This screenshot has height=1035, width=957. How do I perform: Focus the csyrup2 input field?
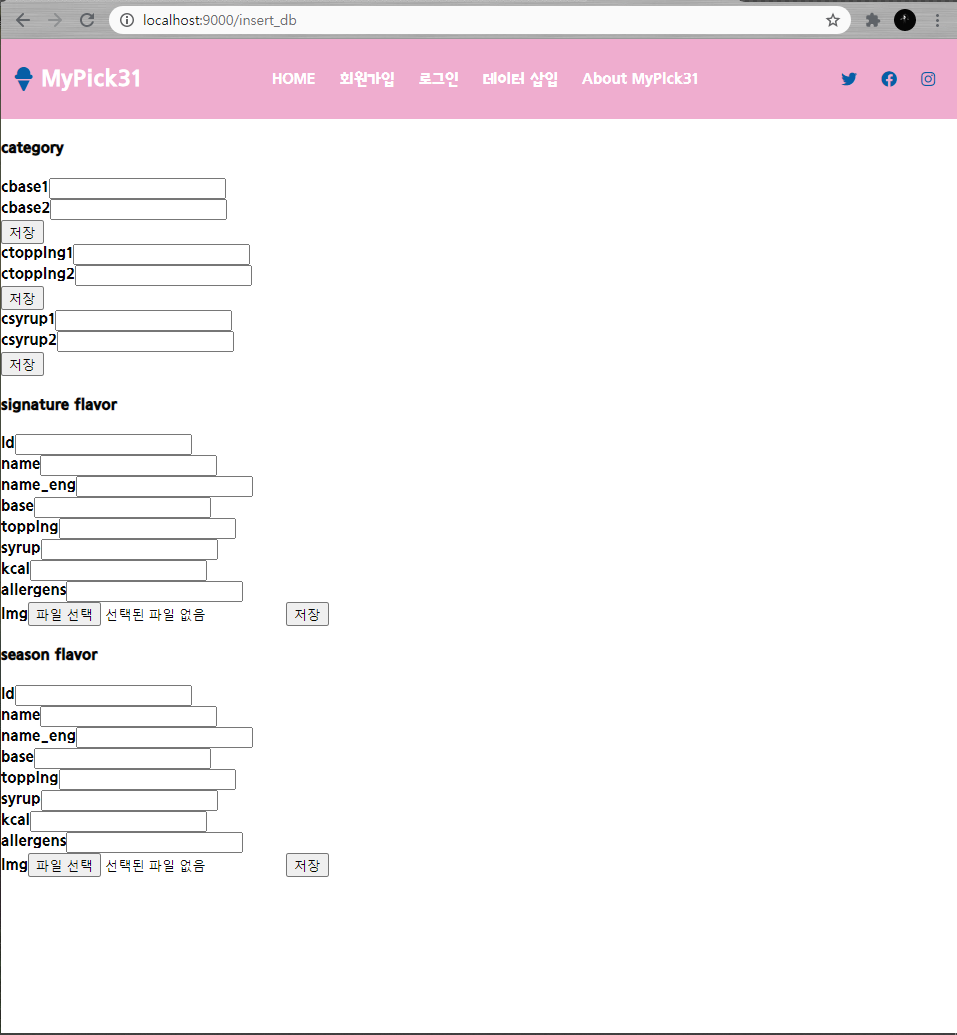146,341
